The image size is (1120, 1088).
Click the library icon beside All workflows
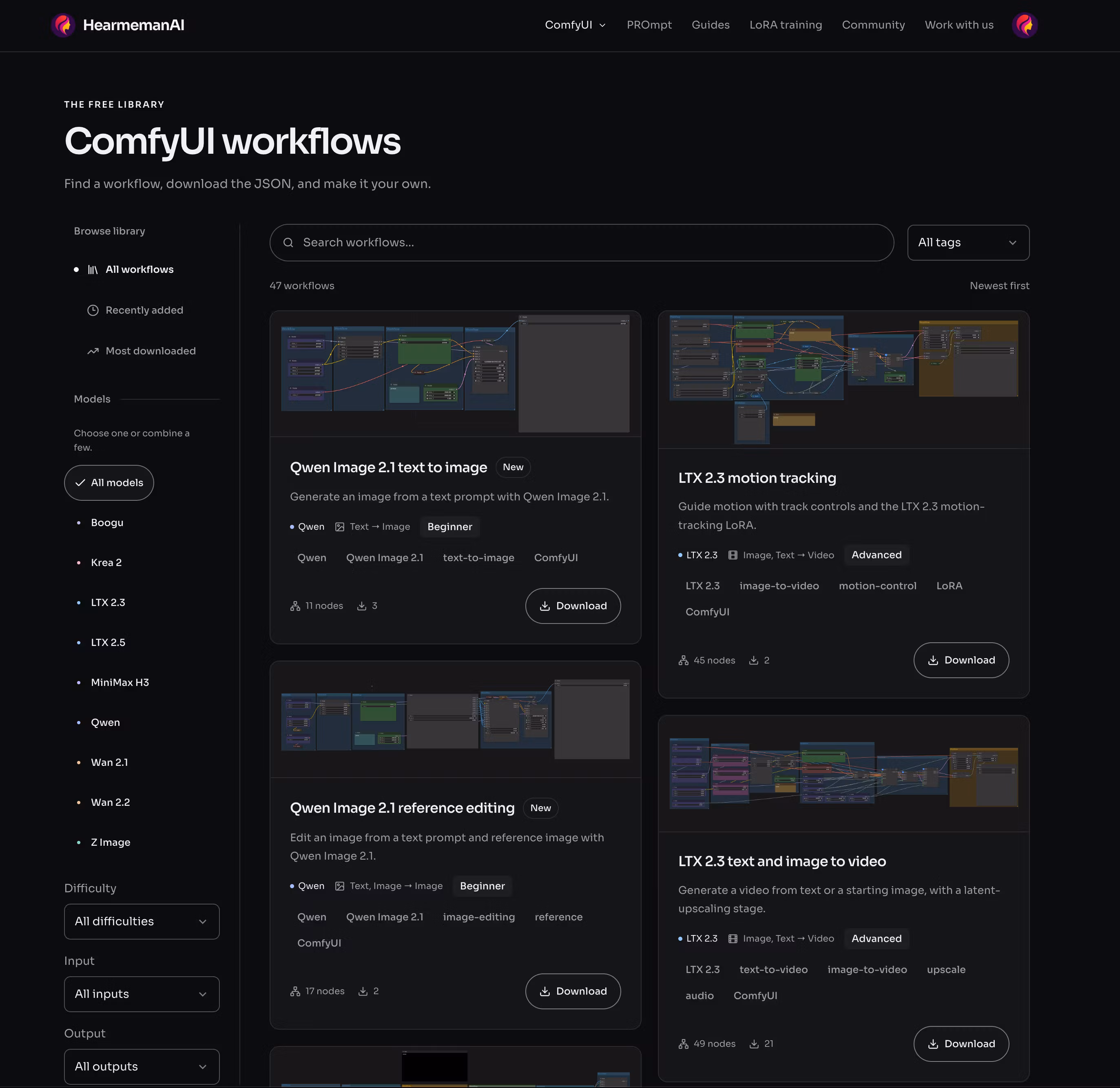93,270
